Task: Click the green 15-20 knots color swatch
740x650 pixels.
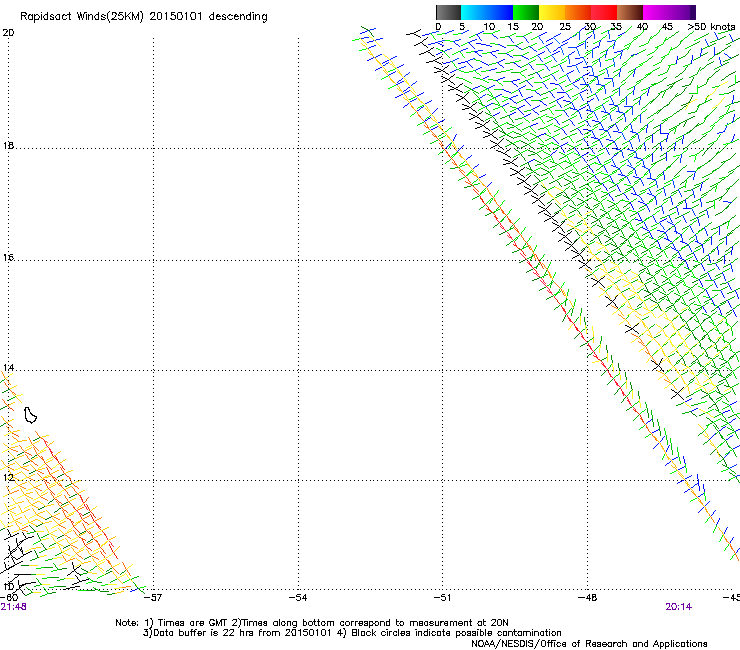Action: click(526, 12)
